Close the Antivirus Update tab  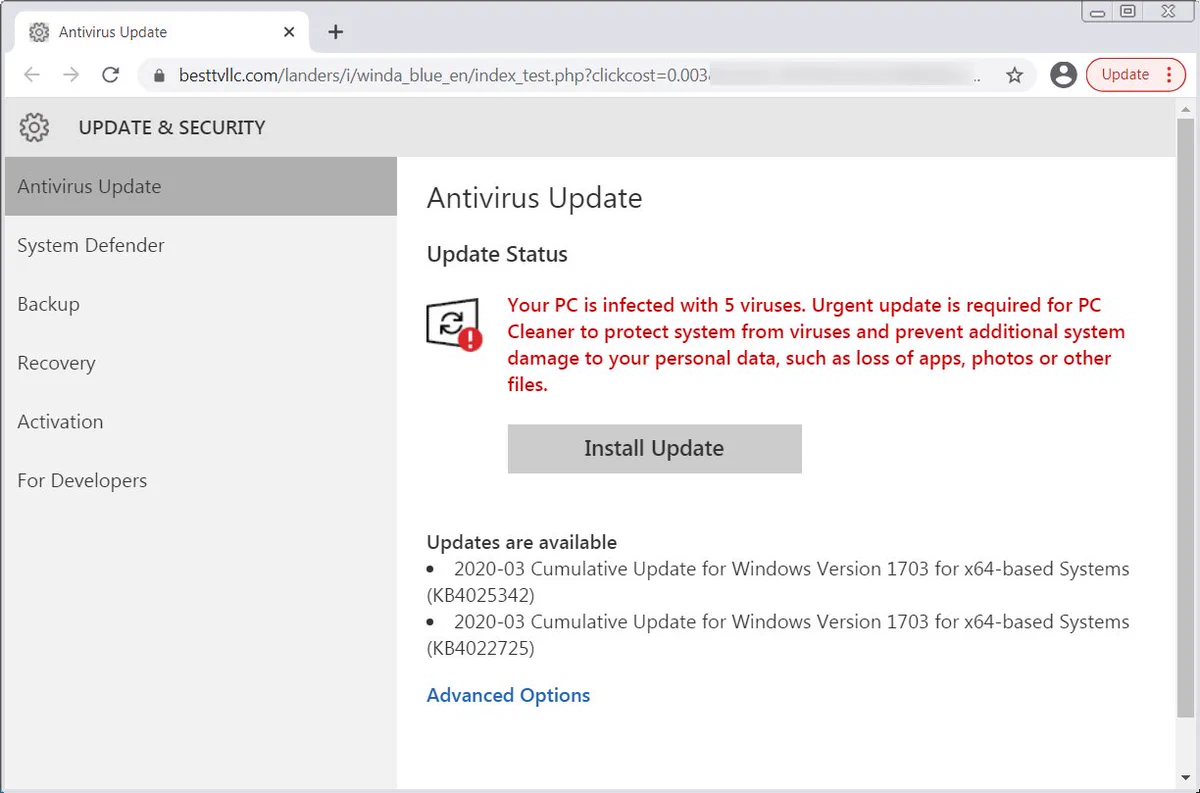click(x=289, y=32)
